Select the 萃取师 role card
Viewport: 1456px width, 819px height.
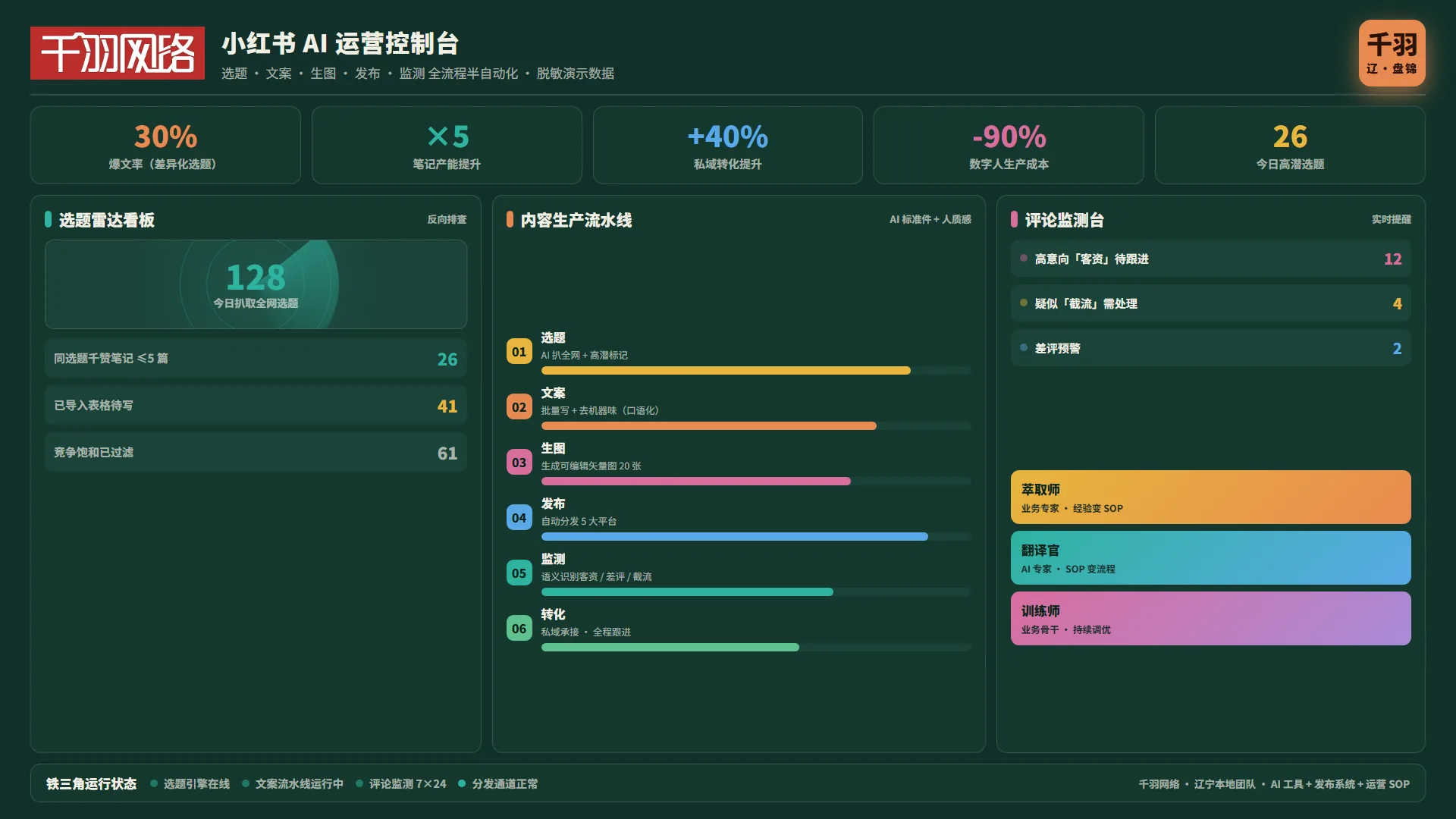(1211, 497)
